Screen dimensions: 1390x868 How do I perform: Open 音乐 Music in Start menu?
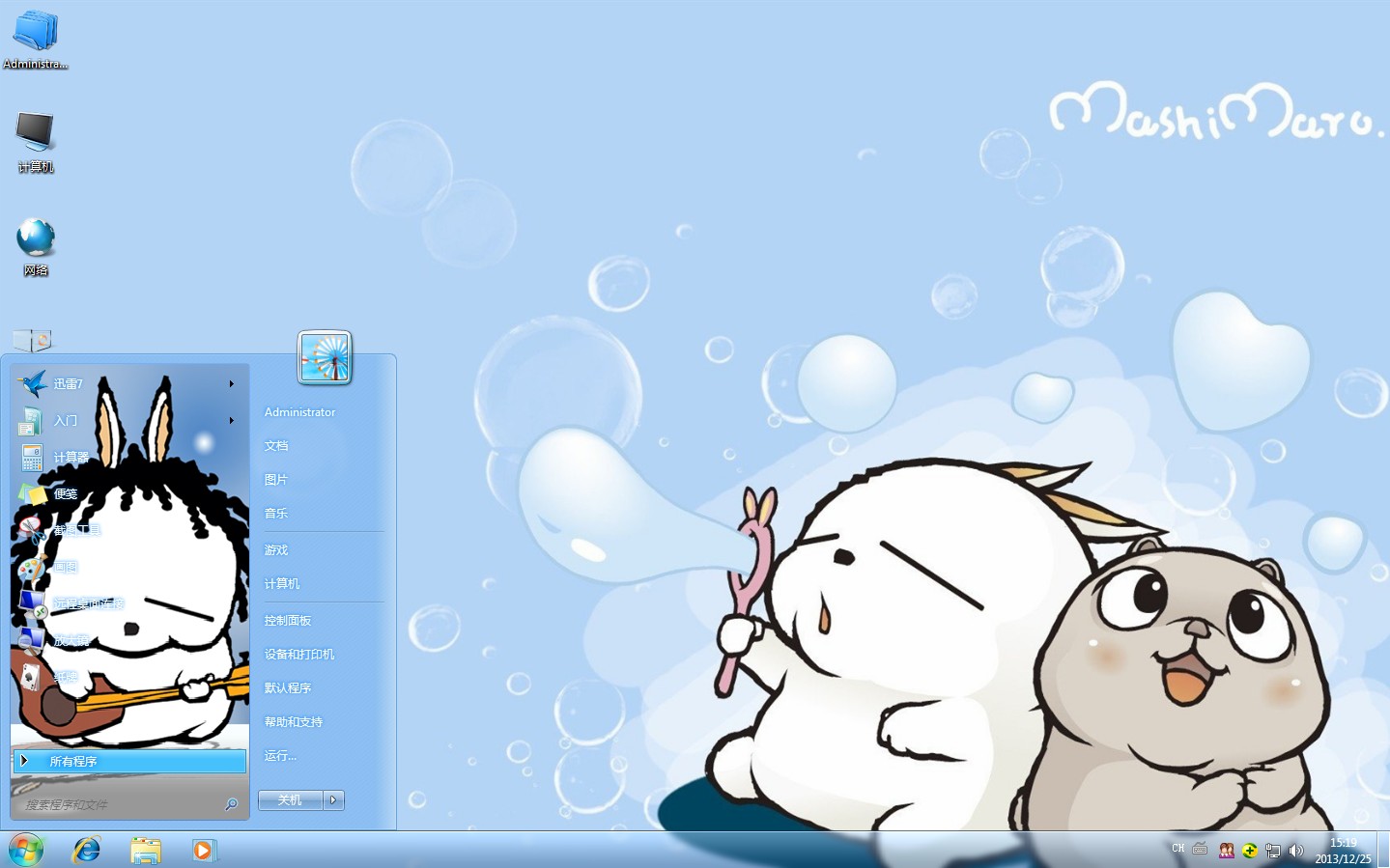pos(276,514)
